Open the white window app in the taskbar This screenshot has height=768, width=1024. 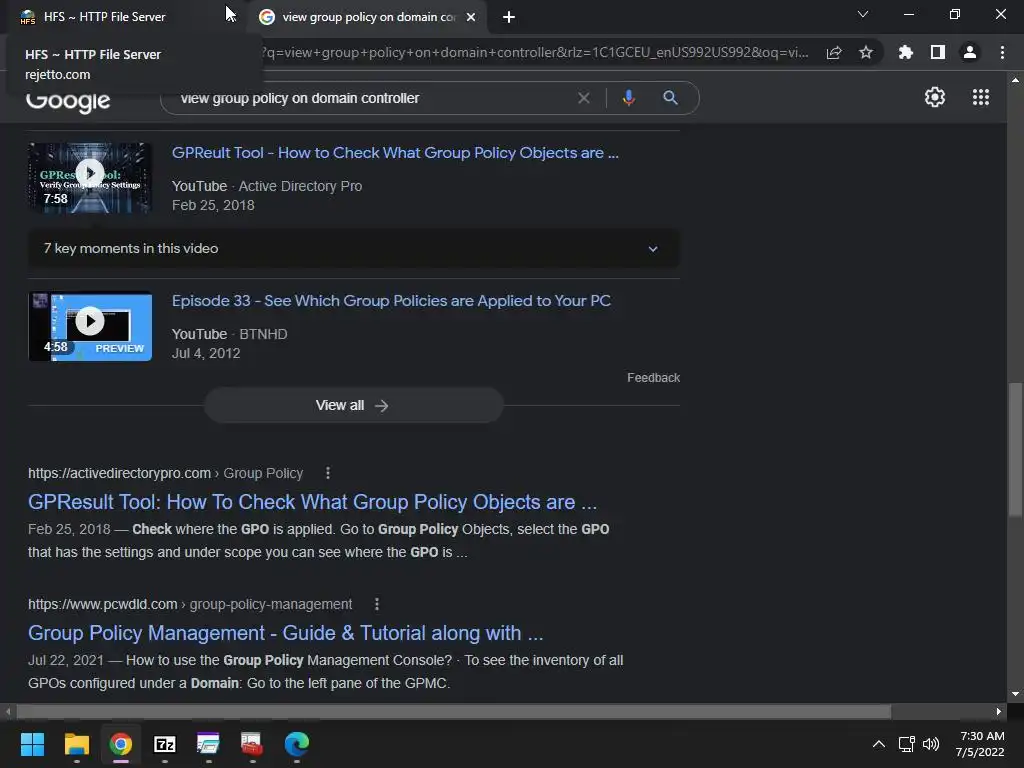(x=208, y=744)
